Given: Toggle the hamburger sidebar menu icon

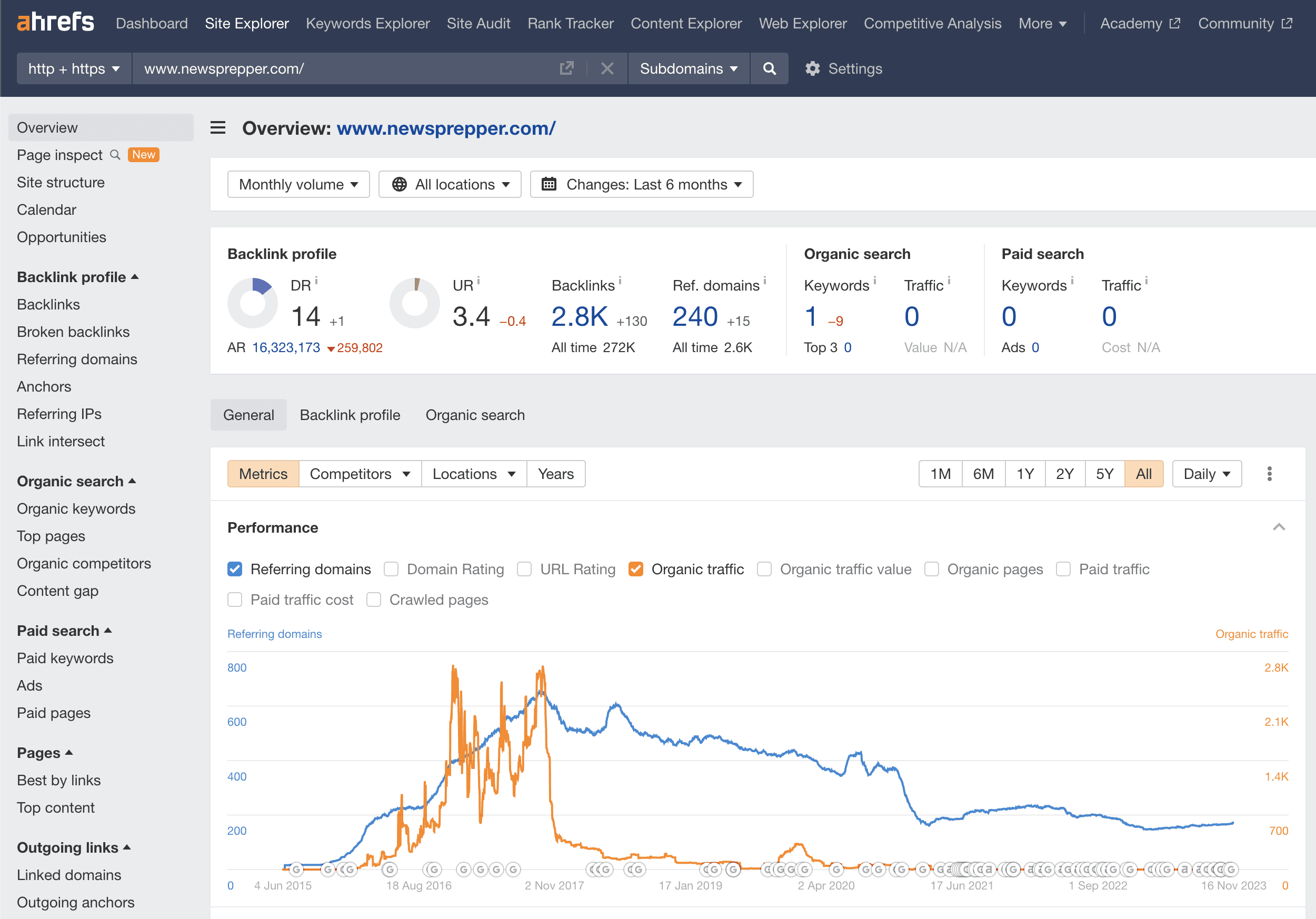Looking at the screenshot, I should tap(218, 128).
